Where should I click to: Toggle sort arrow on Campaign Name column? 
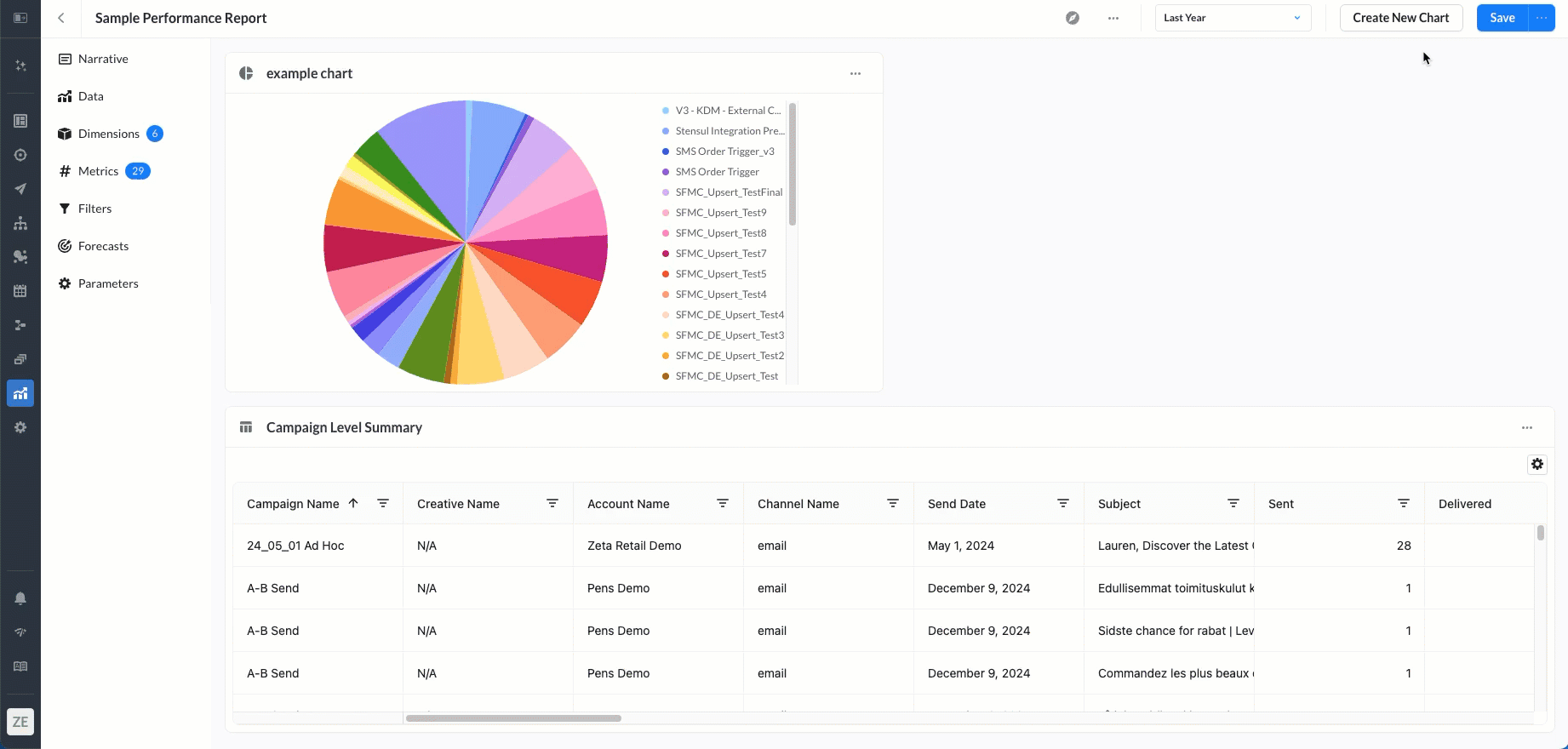coord(353,503)
